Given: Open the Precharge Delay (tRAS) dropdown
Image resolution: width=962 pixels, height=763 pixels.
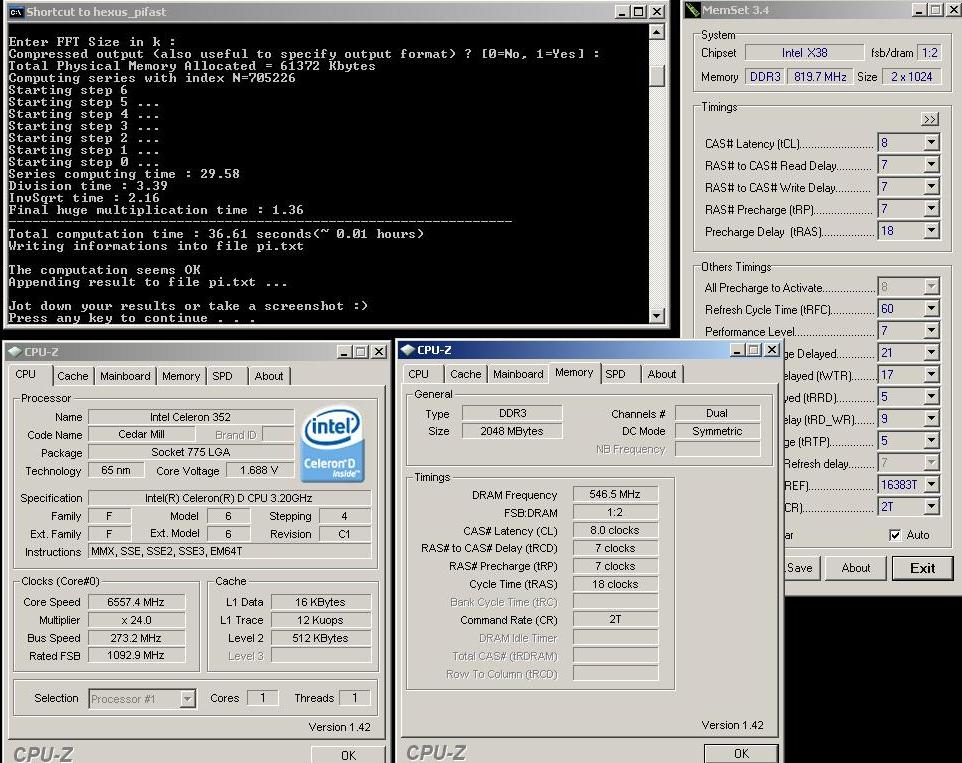Looking at the screenshot, I should (931, 231).
